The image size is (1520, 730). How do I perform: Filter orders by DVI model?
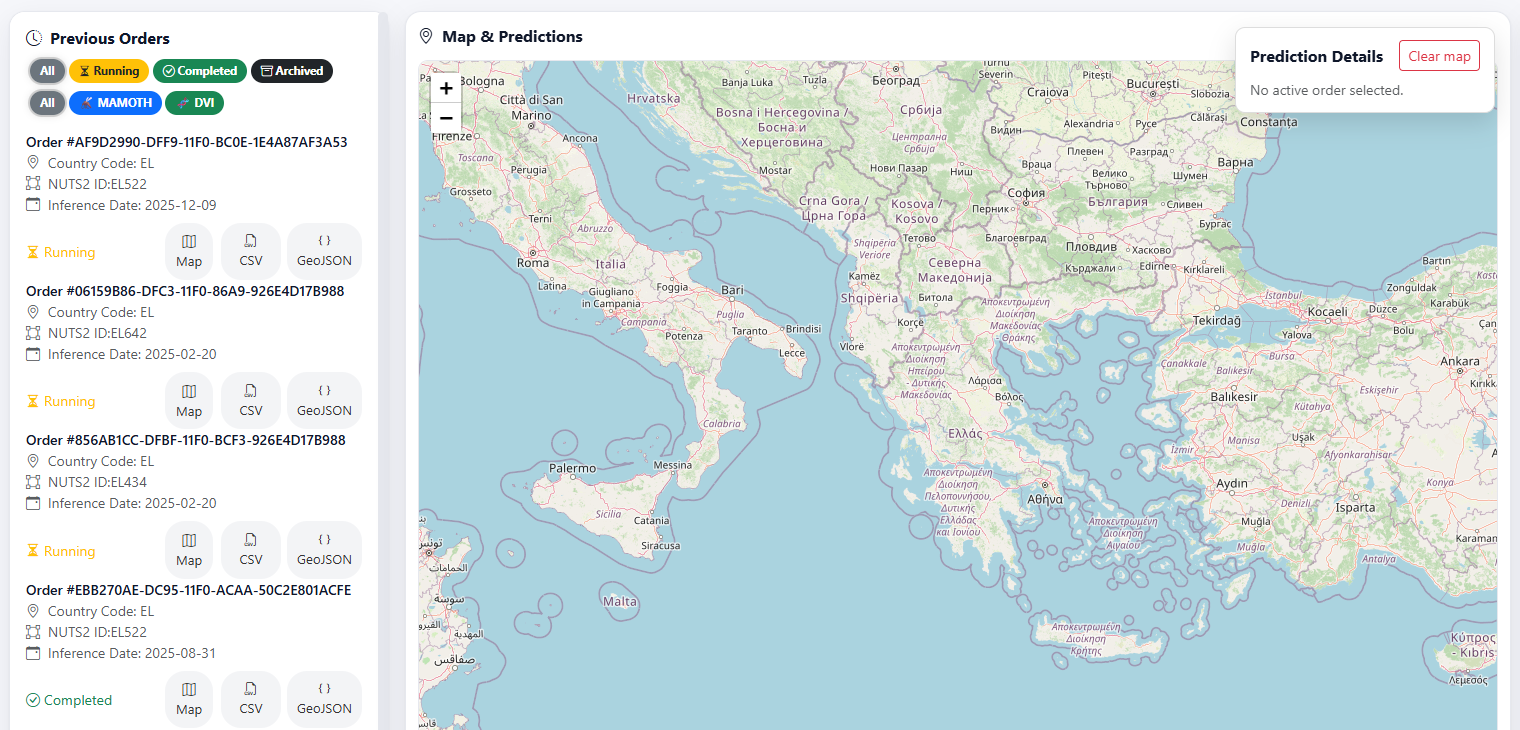point(195,102)
